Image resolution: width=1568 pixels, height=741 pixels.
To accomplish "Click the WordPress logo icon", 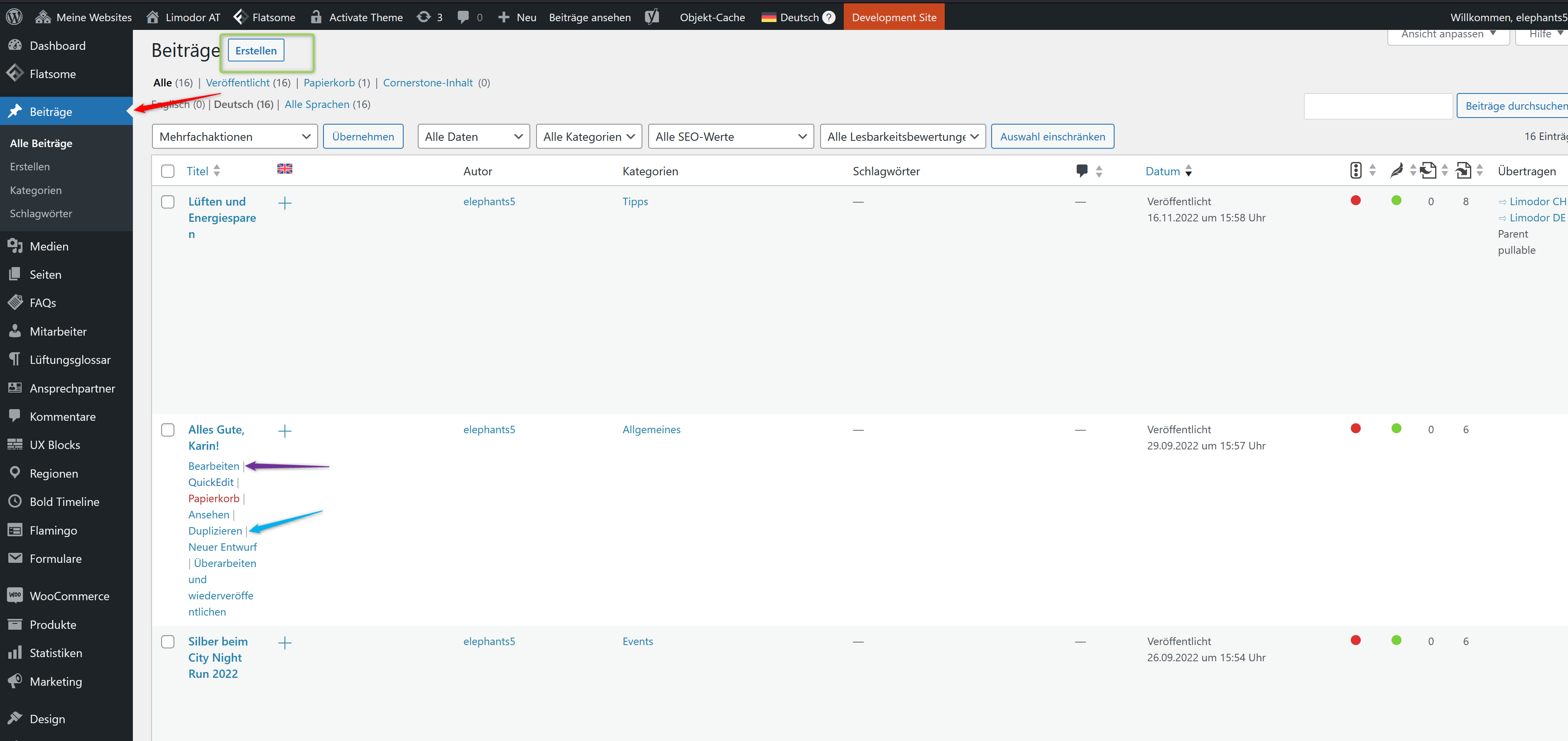I will coord(14,17).
